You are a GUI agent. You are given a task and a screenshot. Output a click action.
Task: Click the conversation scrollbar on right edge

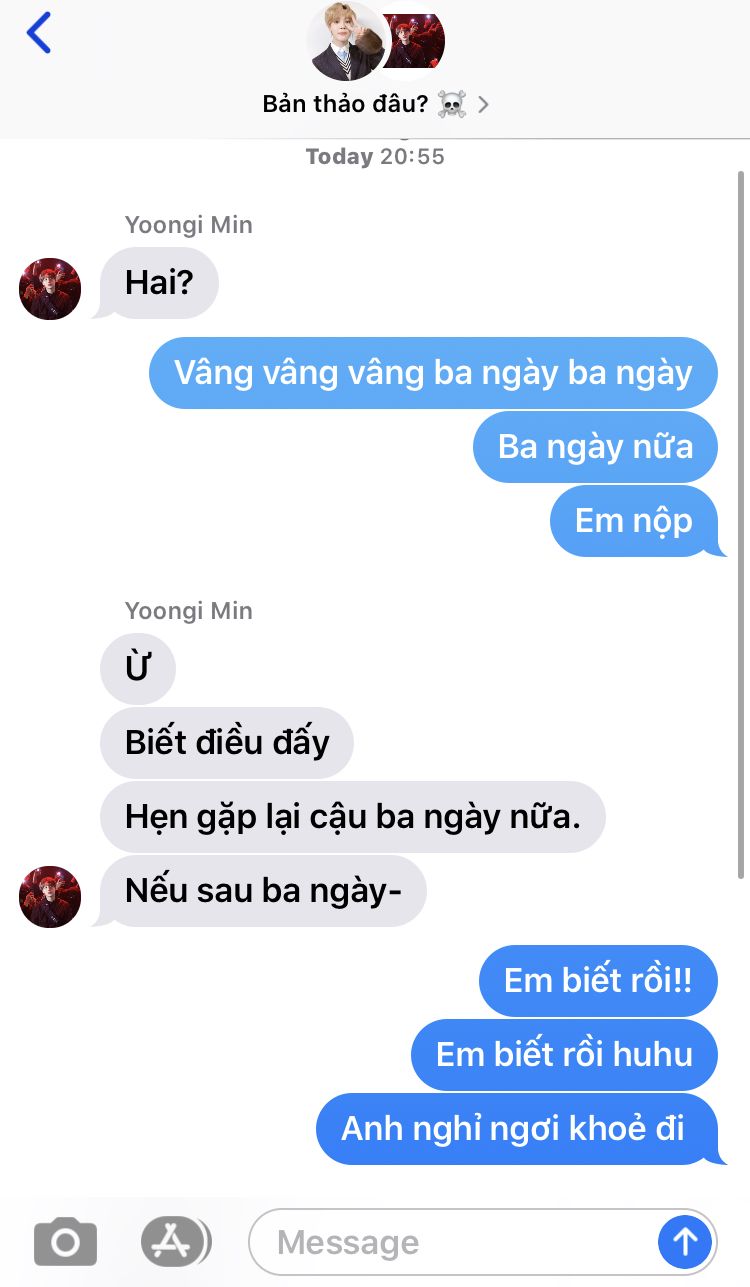[740, 525]
